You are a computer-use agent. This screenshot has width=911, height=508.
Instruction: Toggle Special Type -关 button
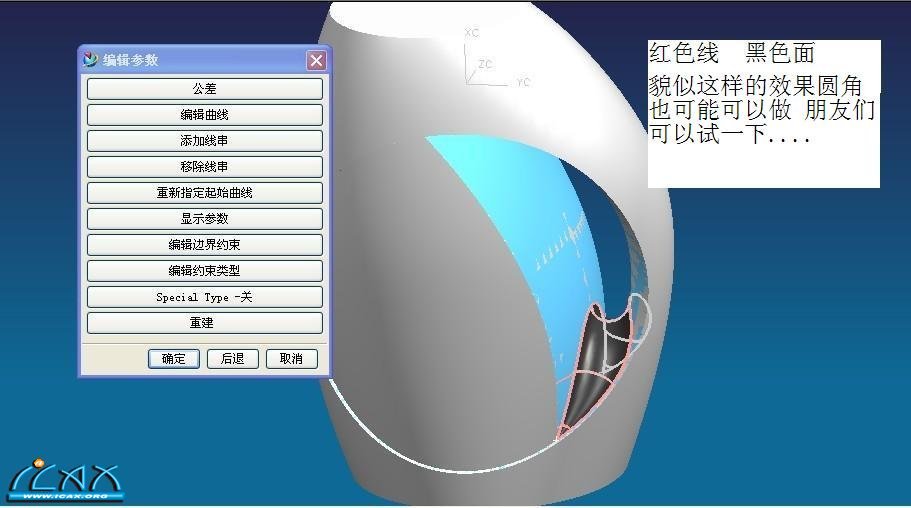[x=205, y=297]
